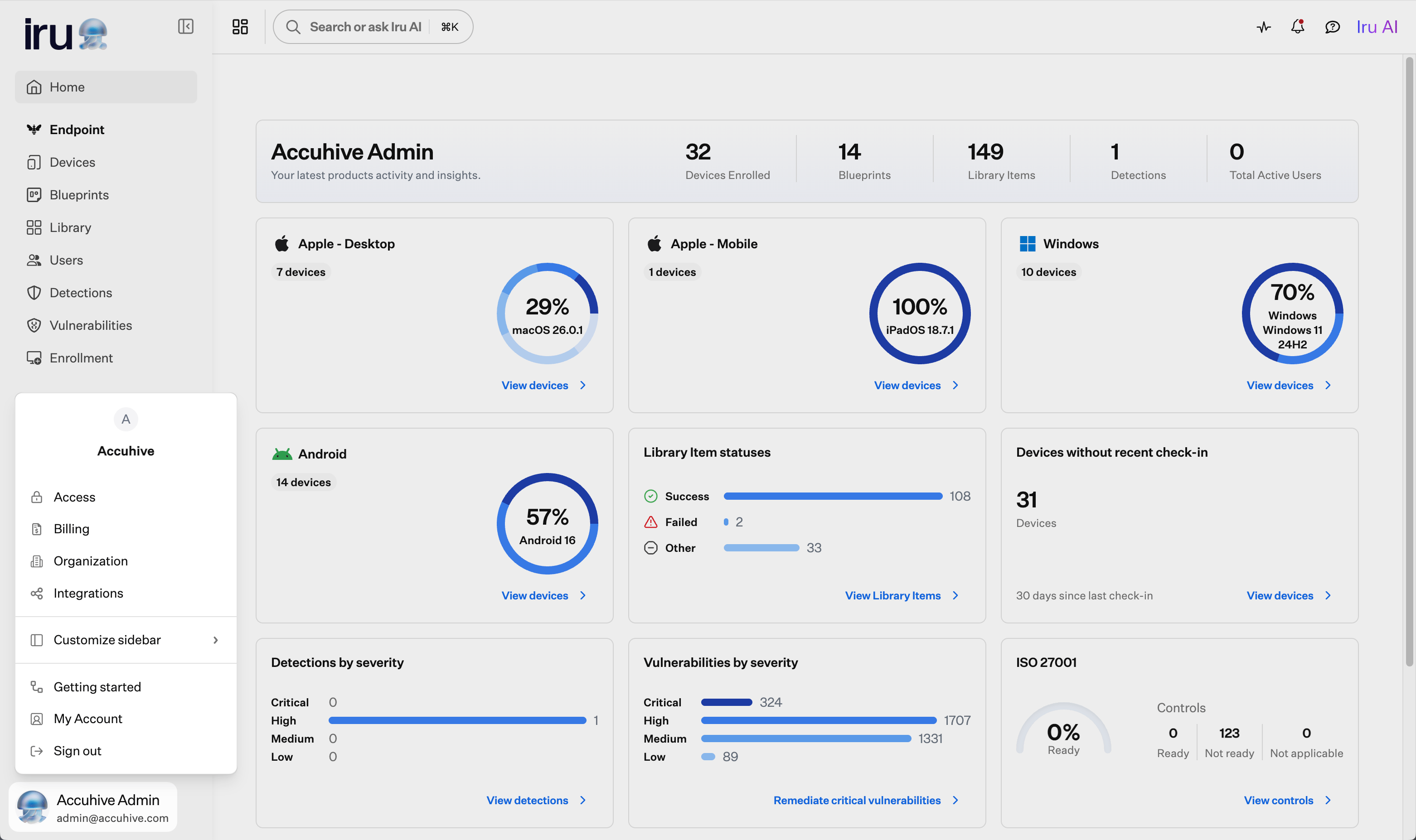The image size is (1416, 840).
Task: Click the '31' devices without check-in value
Action: tap(1027, 500)
